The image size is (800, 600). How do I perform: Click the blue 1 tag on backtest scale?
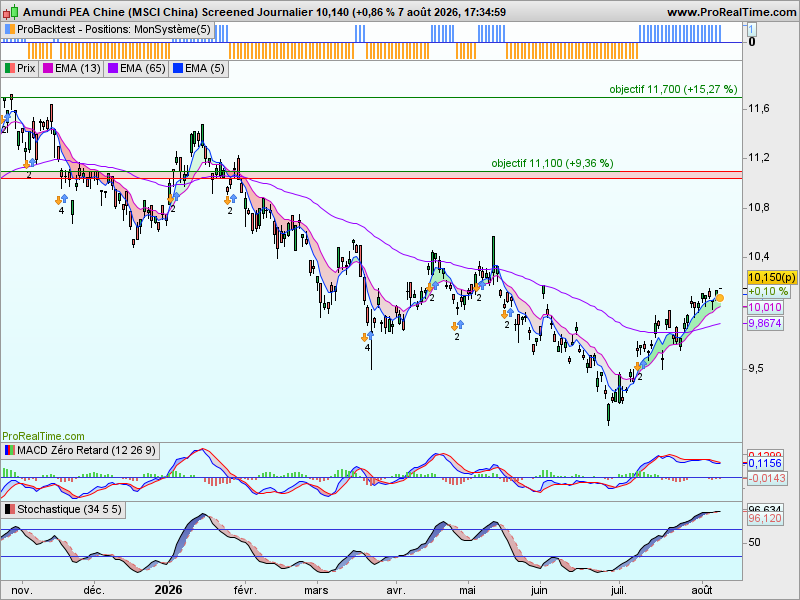pos(752,30)
